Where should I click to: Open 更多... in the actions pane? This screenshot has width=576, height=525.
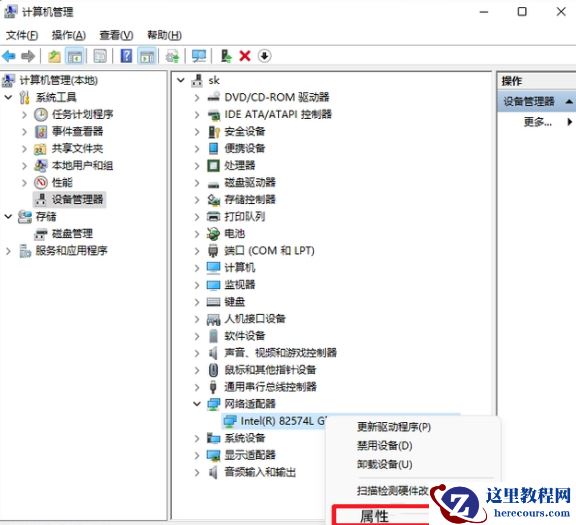pyautogui.click(x=537, y=122)
